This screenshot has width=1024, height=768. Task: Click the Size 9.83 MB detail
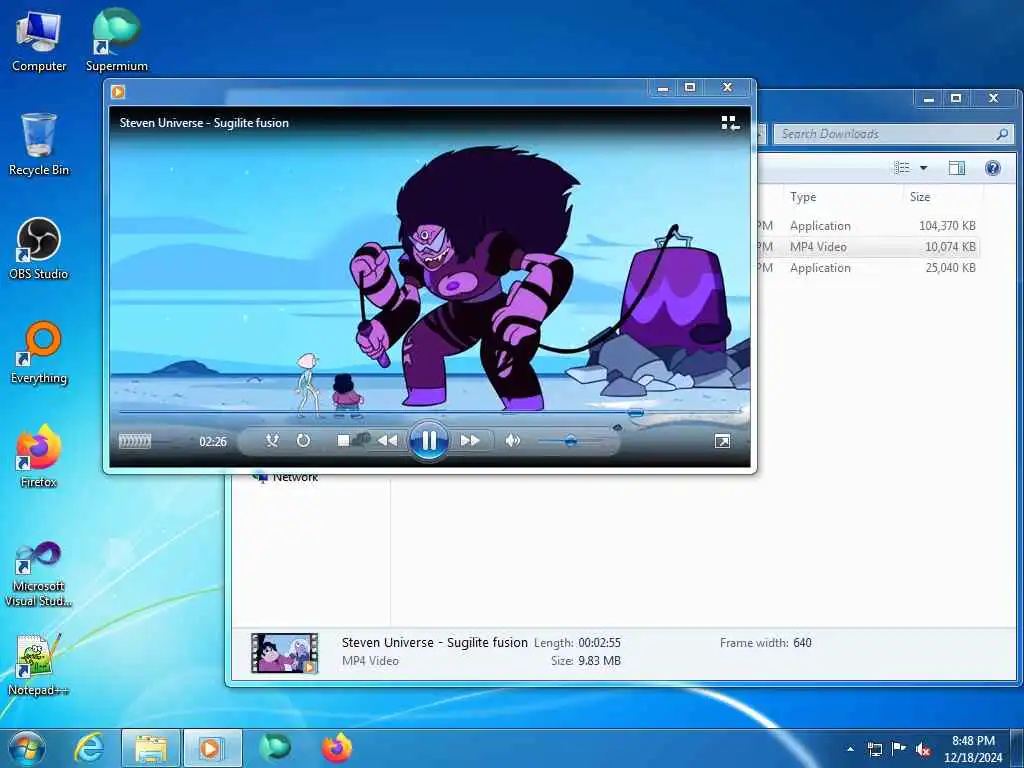[586, 660]
